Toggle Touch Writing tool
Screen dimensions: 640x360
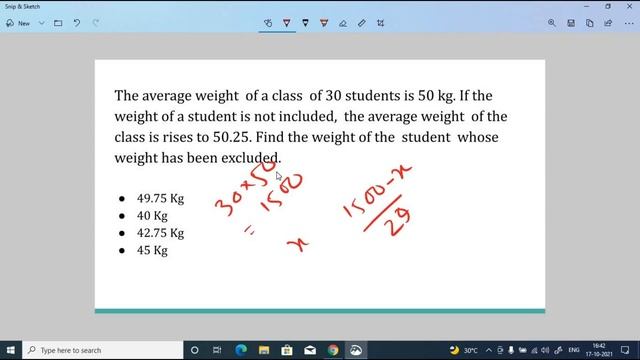click(x=268, y=23)
